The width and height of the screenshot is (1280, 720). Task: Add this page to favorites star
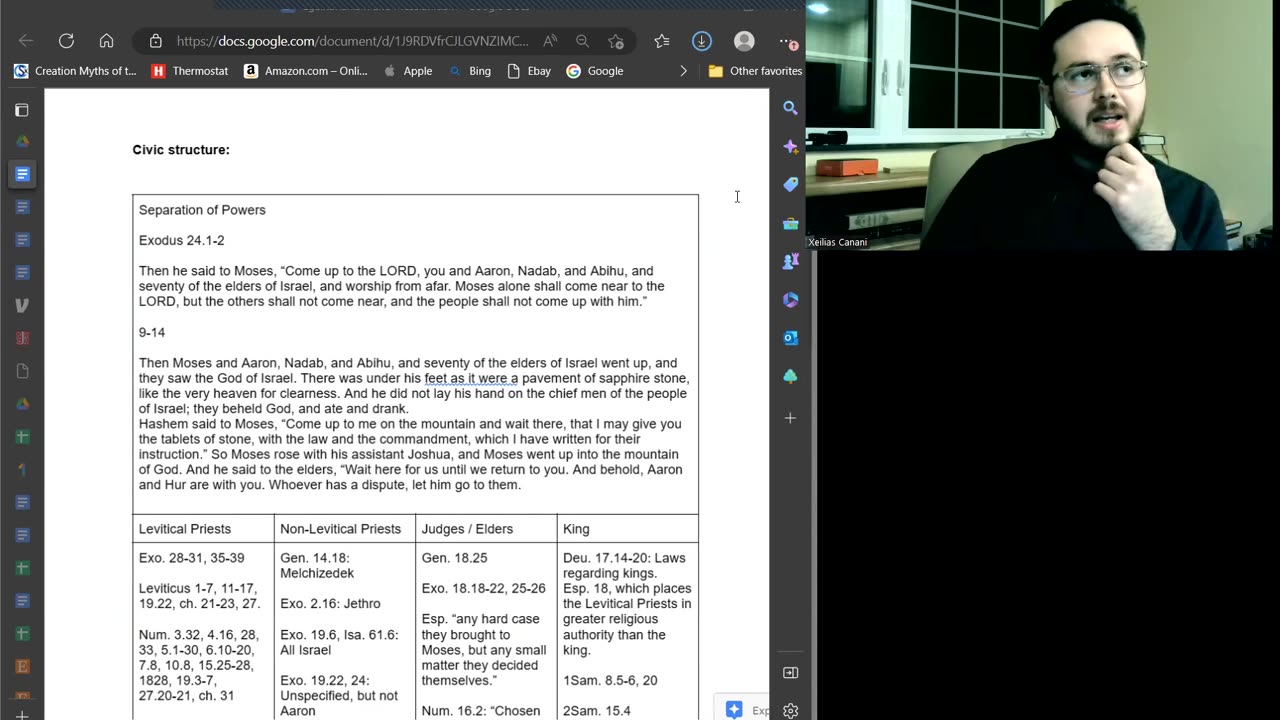(x=616, y=41)
